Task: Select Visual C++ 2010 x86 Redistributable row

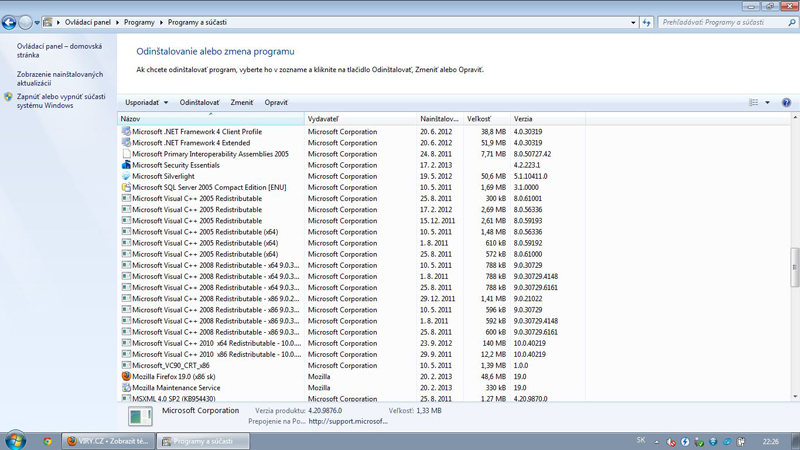Action: [352, 355]
